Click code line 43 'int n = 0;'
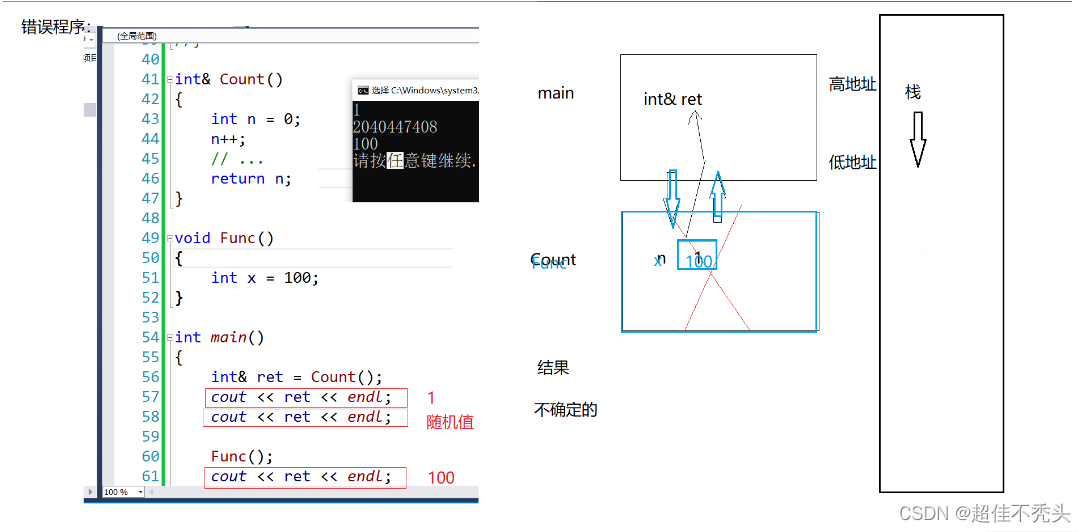 (x=256, y=119)
